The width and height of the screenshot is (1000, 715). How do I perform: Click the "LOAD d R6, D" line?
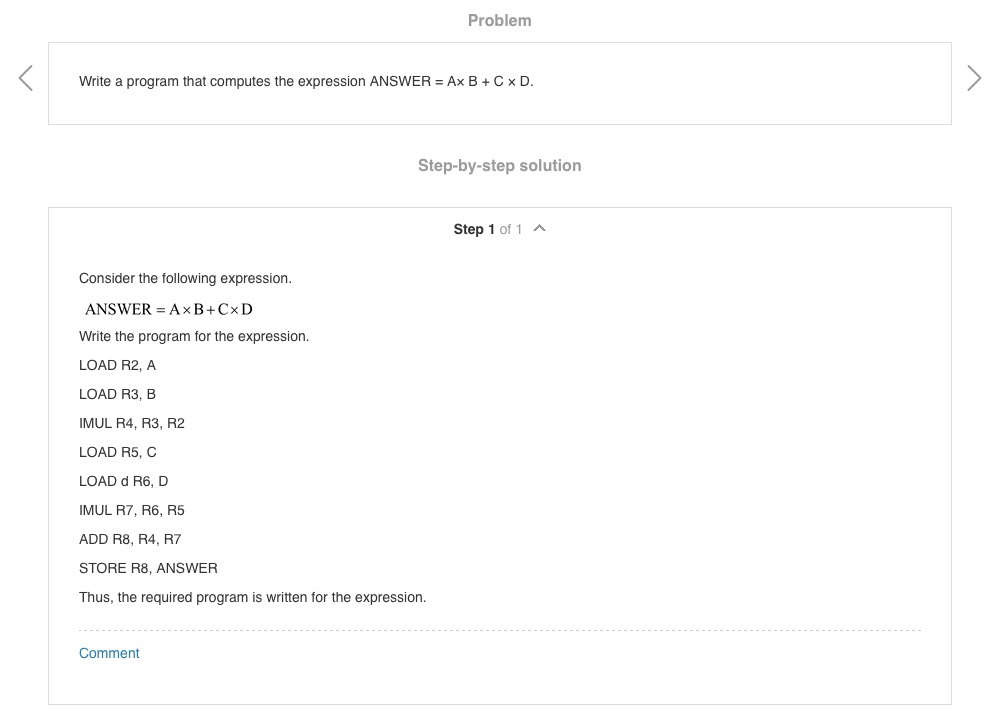(x=123, y=482)
